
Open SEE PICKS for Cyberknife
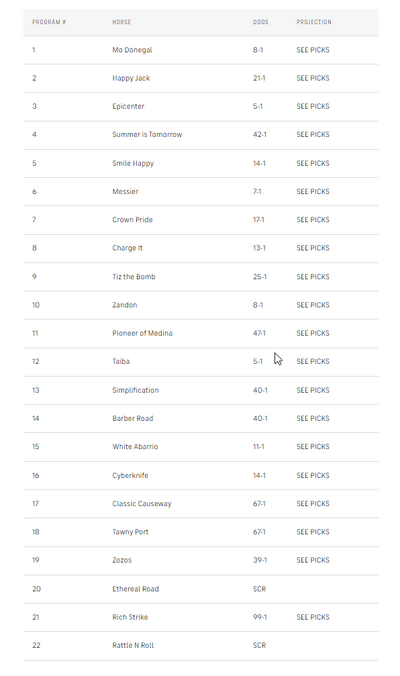312,475
